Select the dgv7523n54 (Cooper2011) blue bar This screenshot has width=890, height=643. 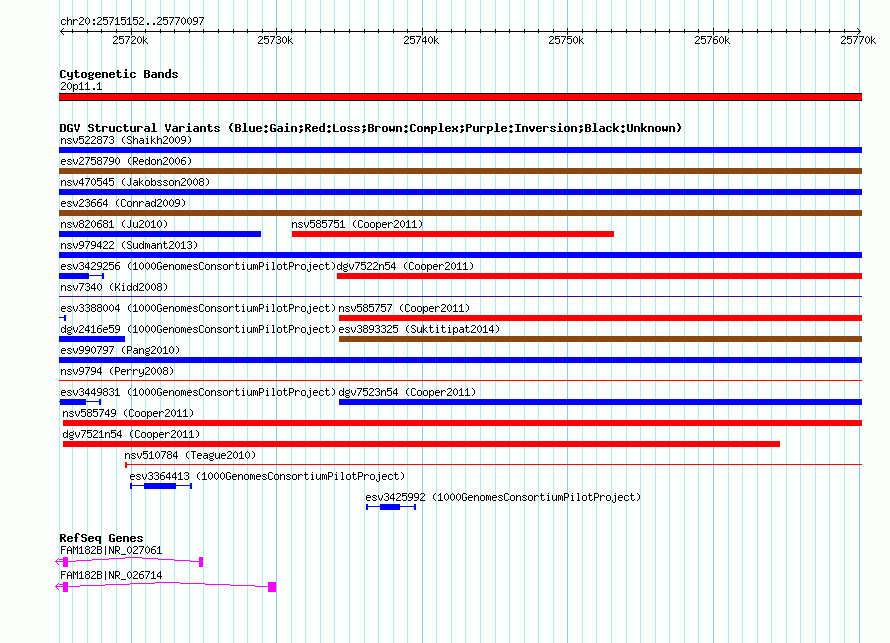pos(601,402)
